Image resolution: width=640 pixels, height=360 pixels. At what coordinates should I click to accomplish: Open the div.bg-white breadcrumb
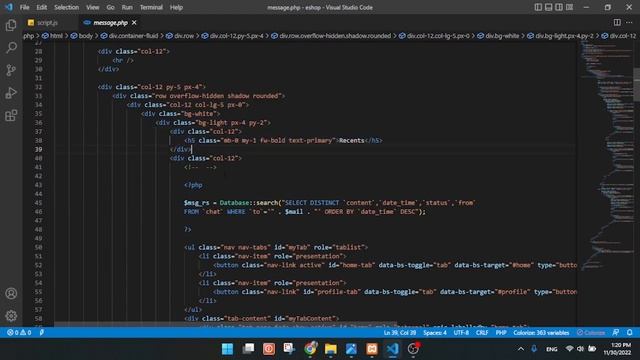pyautogui.click(x=502, y=36)
